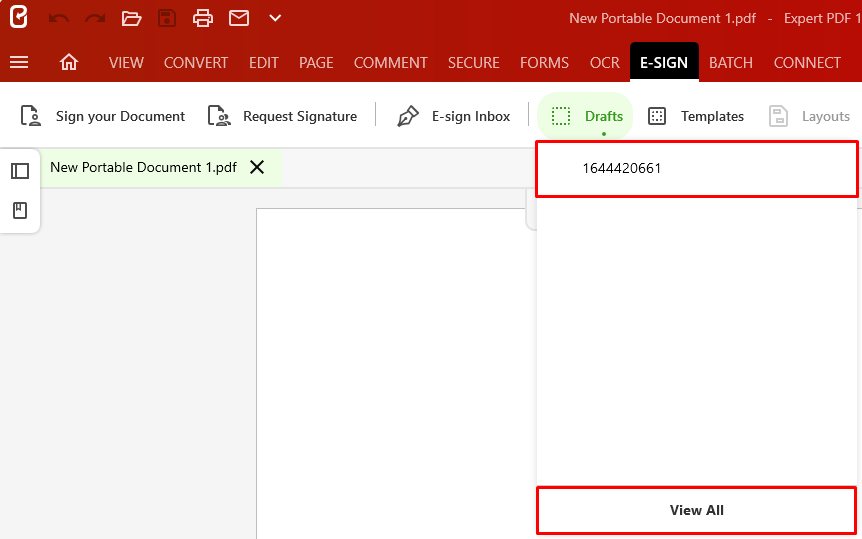This screenshot has height=539, width=862.
Task: Open the Templates label
Action: click(712, 117)
